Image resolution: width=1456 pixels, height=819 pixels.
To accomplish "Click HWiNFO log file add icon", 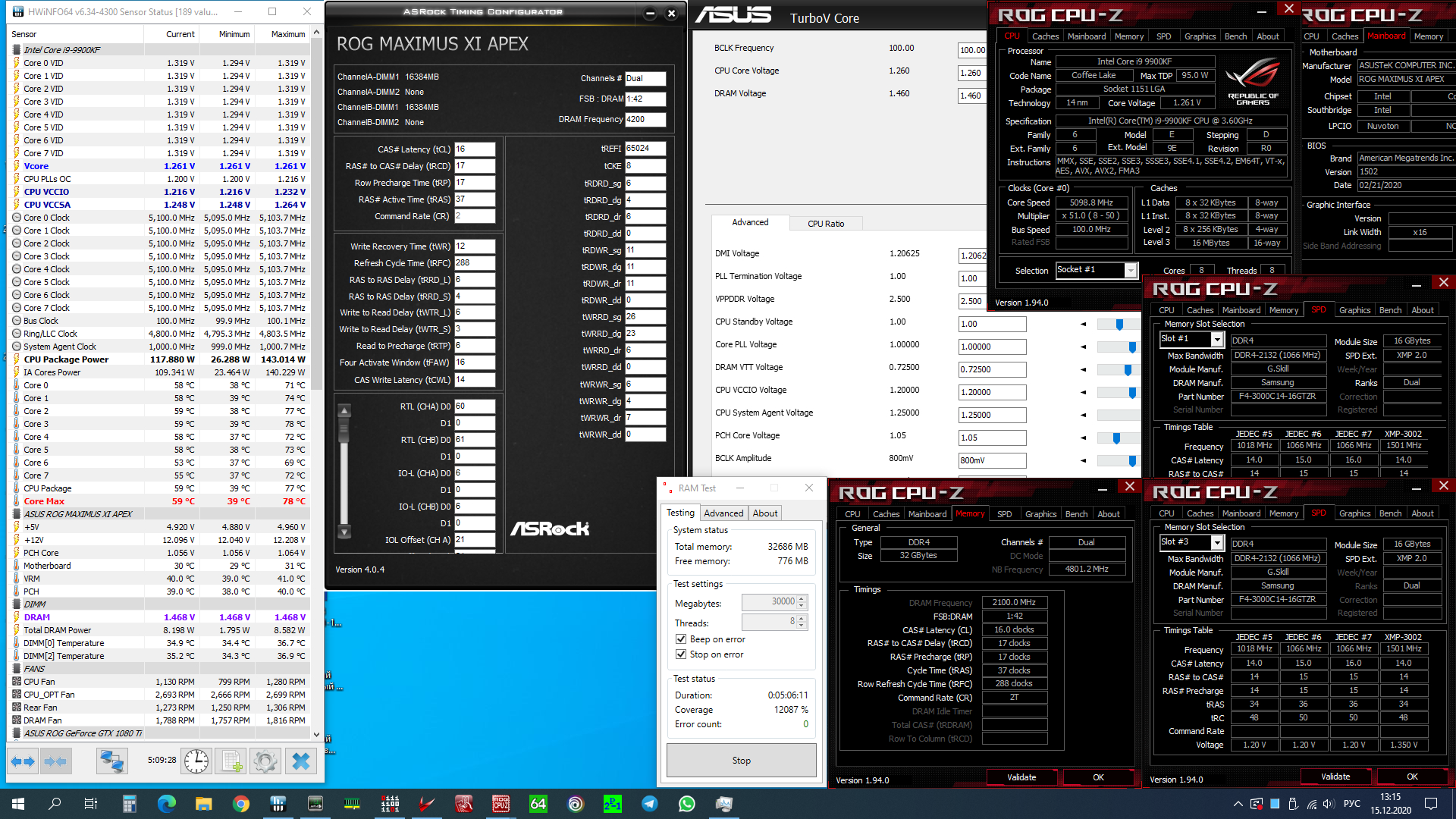I will click(231, 761).
